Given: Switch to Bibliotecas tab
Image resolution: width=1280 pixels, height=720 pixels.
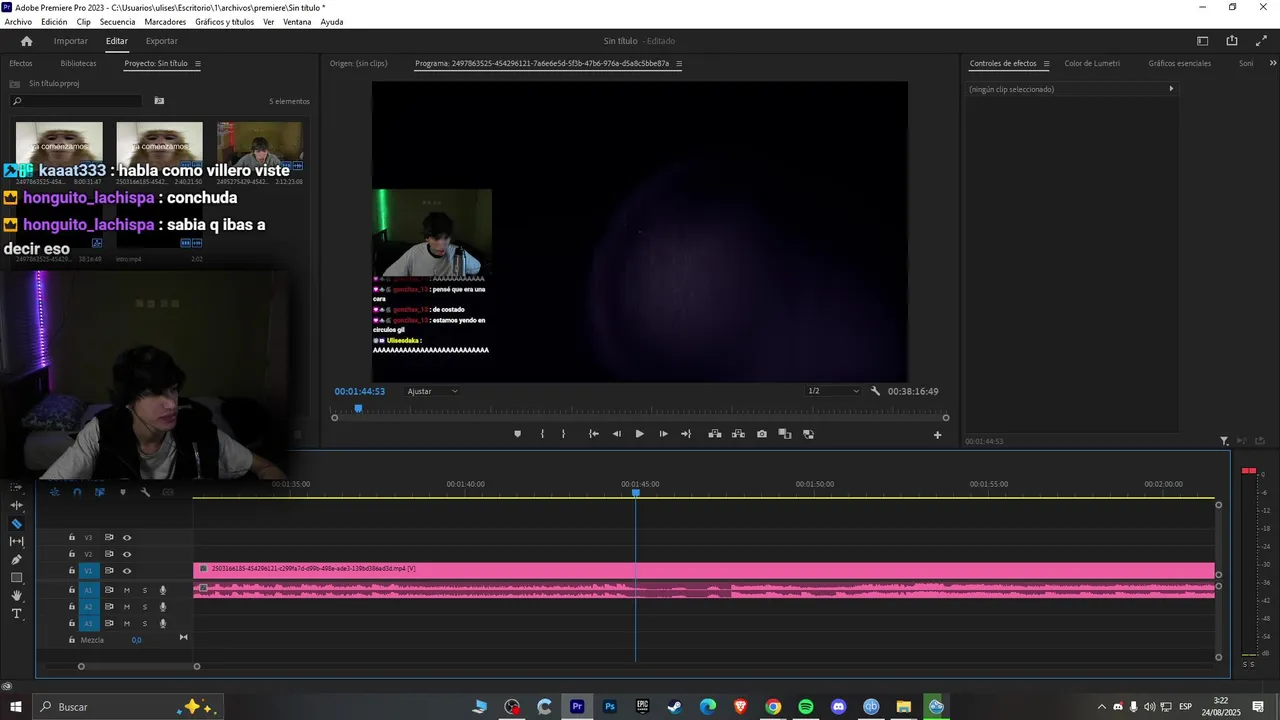Looking at the screenshot, I should point(78,63).
